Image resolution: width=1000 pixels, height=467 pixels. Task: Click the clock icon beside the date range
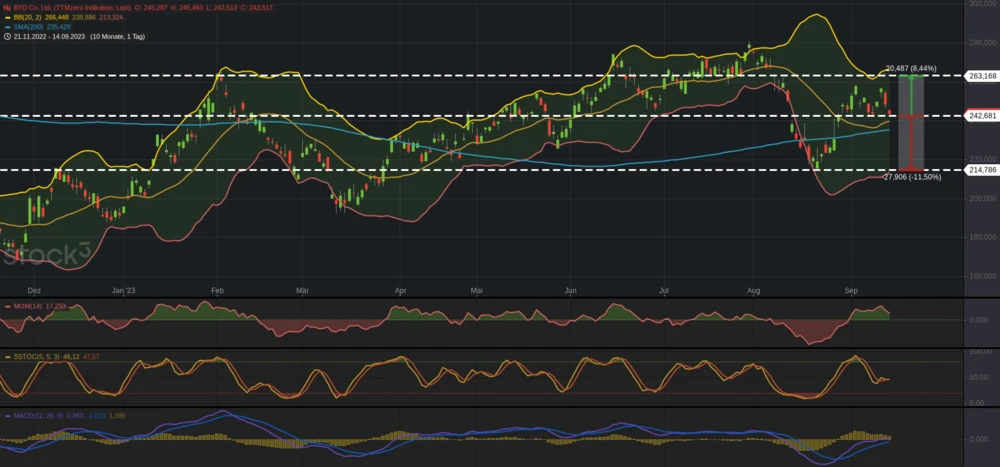coord(7,36)
